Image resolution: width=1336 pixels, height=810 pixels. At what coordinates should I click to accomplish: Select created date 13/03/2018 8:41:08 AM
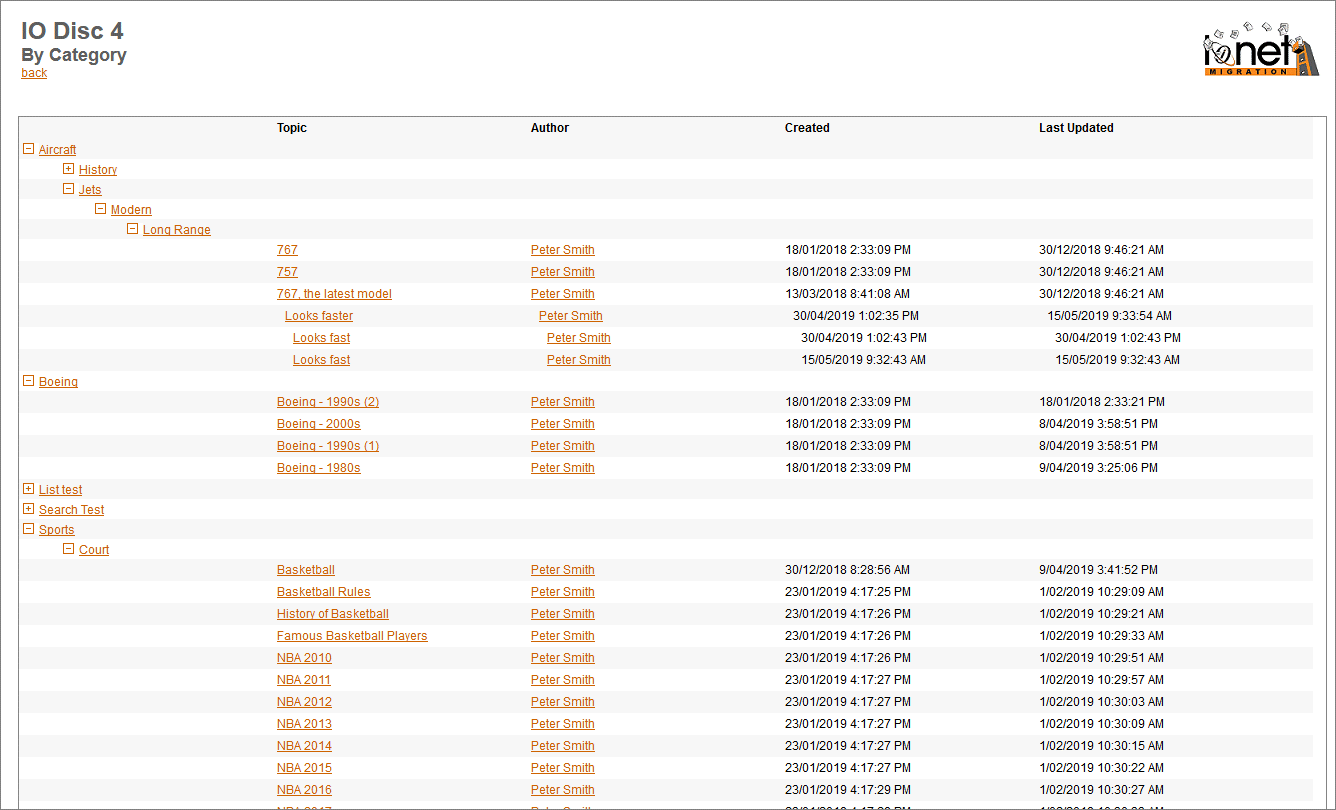[848, 294]
